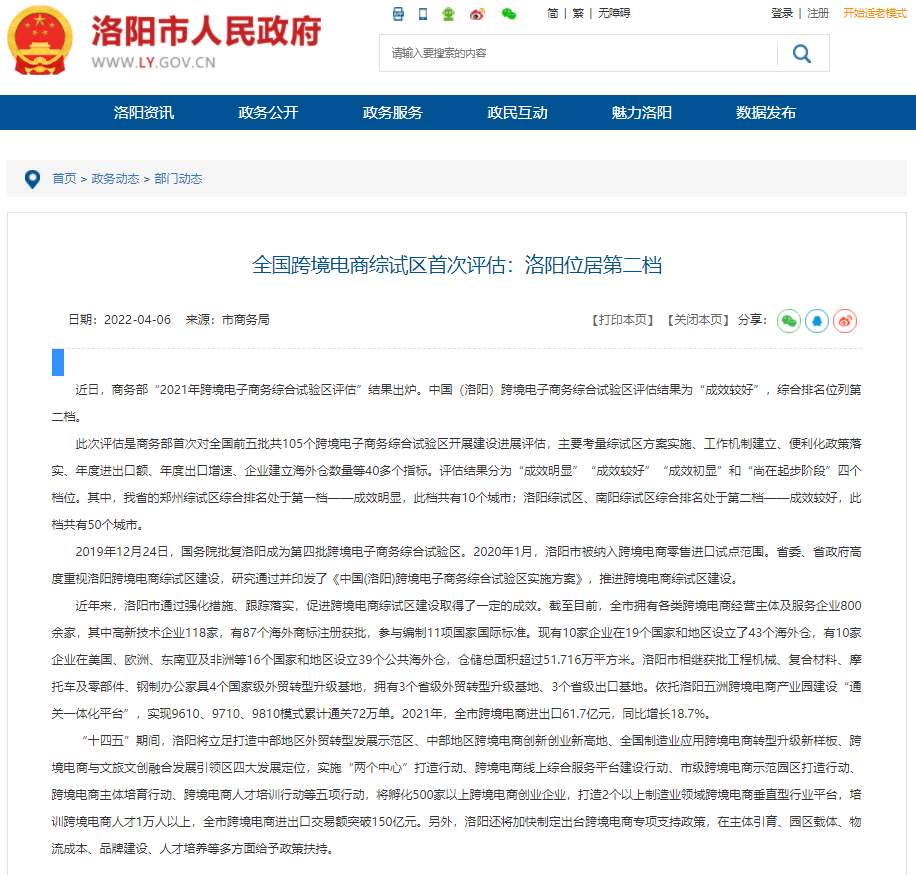
Task: Click the green robot assistant icon
Action: (x=448, y=13)
